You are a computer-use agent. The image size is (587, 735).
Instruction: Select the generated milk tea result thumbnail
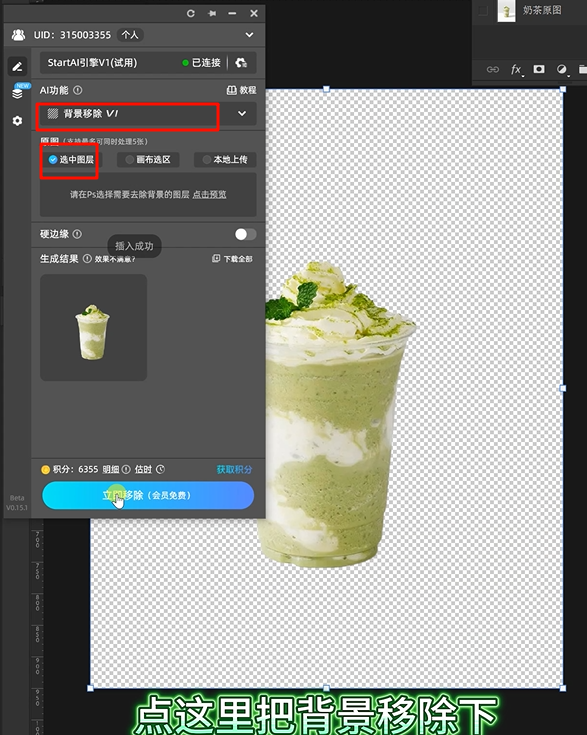pos(93,328)
